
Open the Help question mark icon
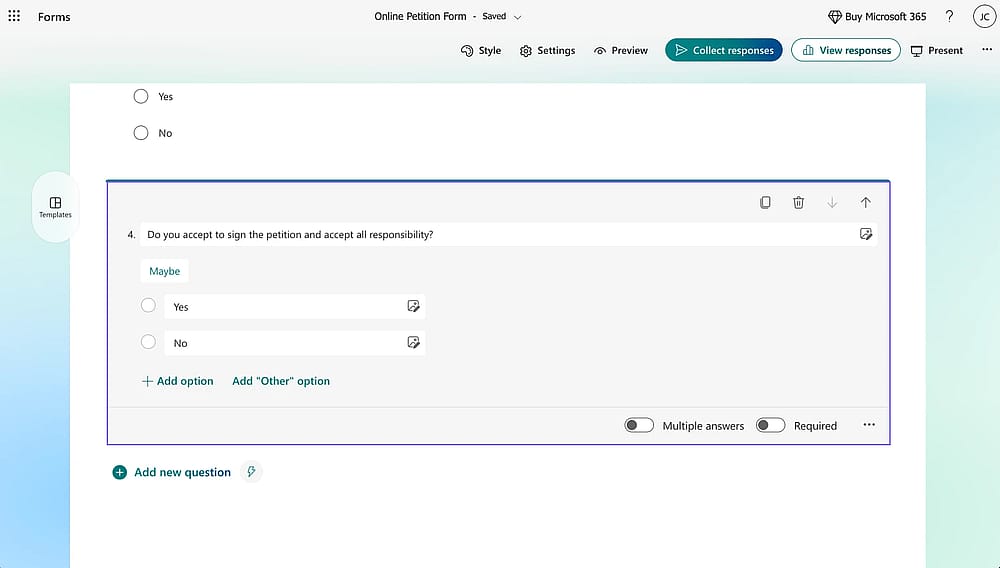(950, 17)
